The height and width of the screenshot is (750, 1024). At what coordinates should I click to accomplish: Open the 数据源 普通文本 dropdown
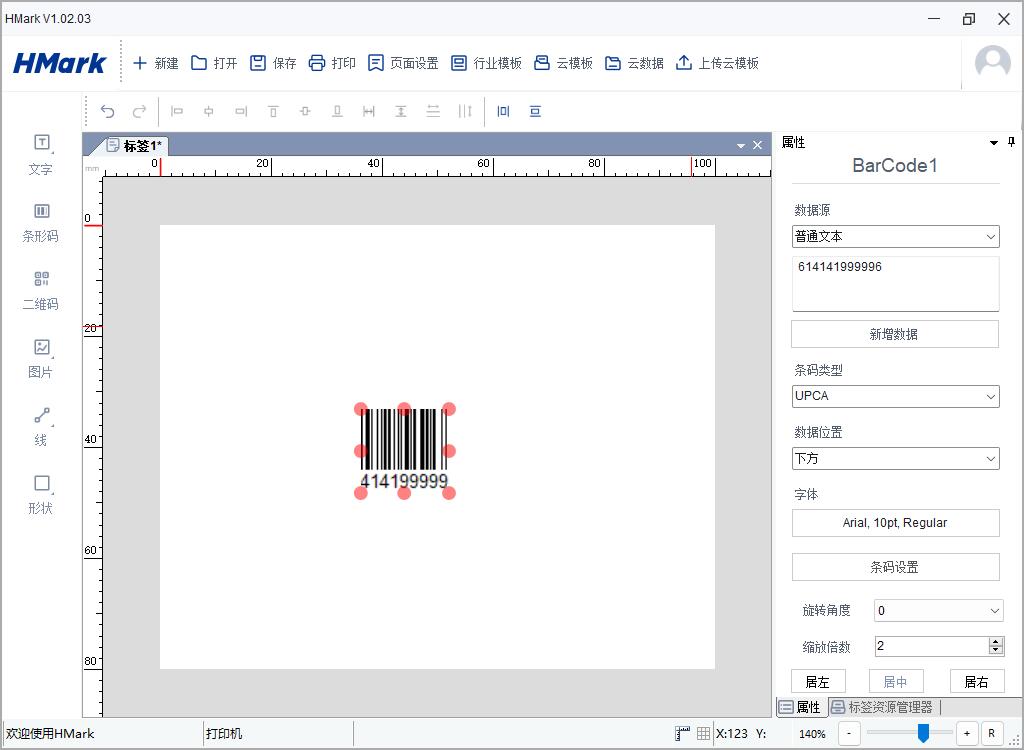895,236
